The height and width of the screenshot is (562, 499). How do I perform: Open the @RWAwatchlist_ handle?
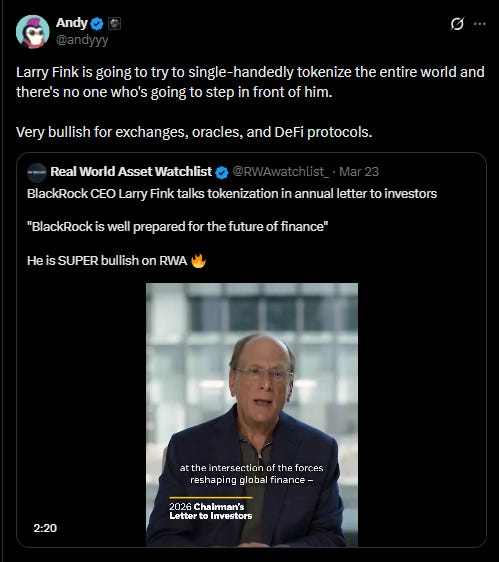click(x=281, y=172)
